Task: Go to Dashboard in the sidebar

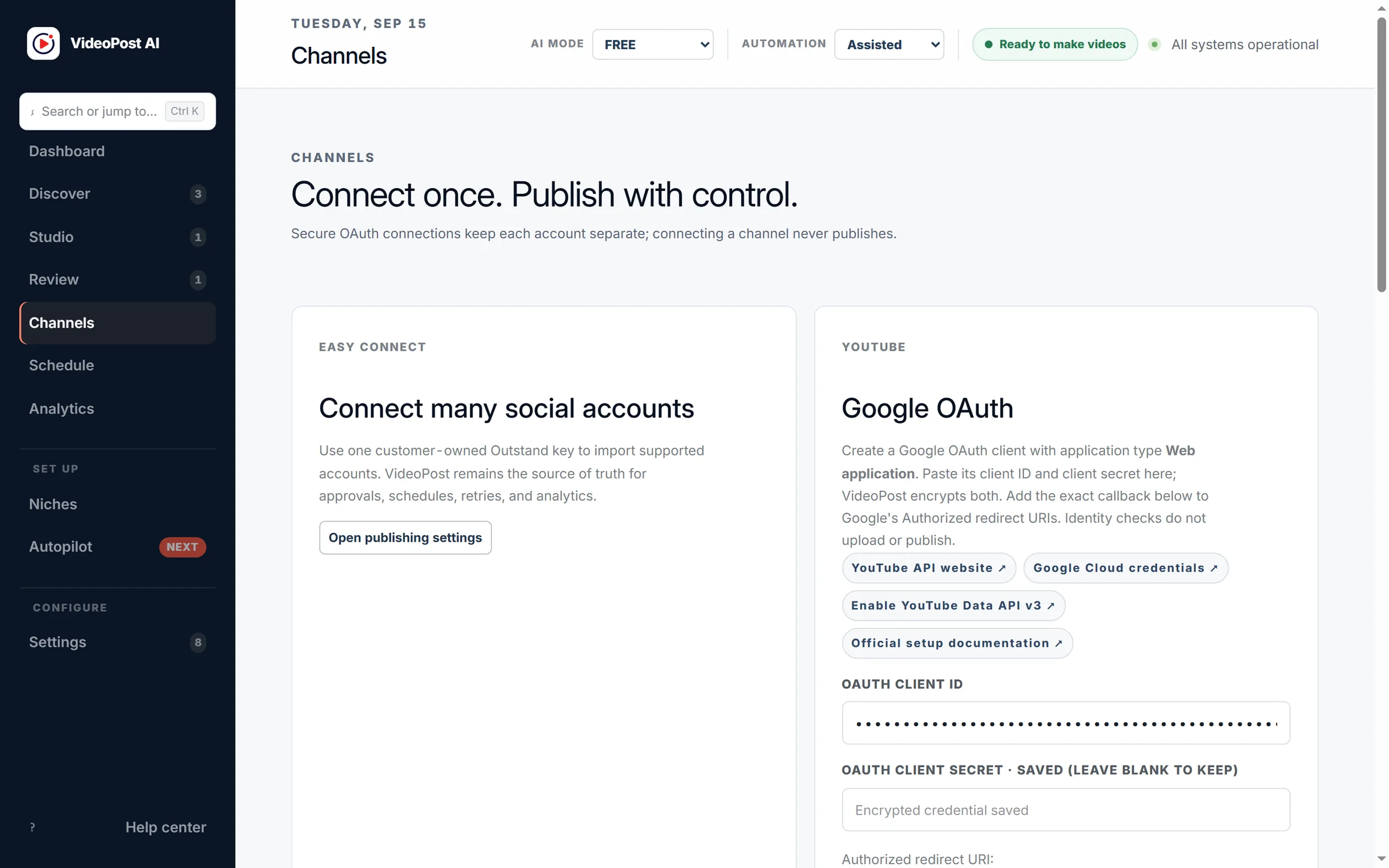Action: point(117,151)
